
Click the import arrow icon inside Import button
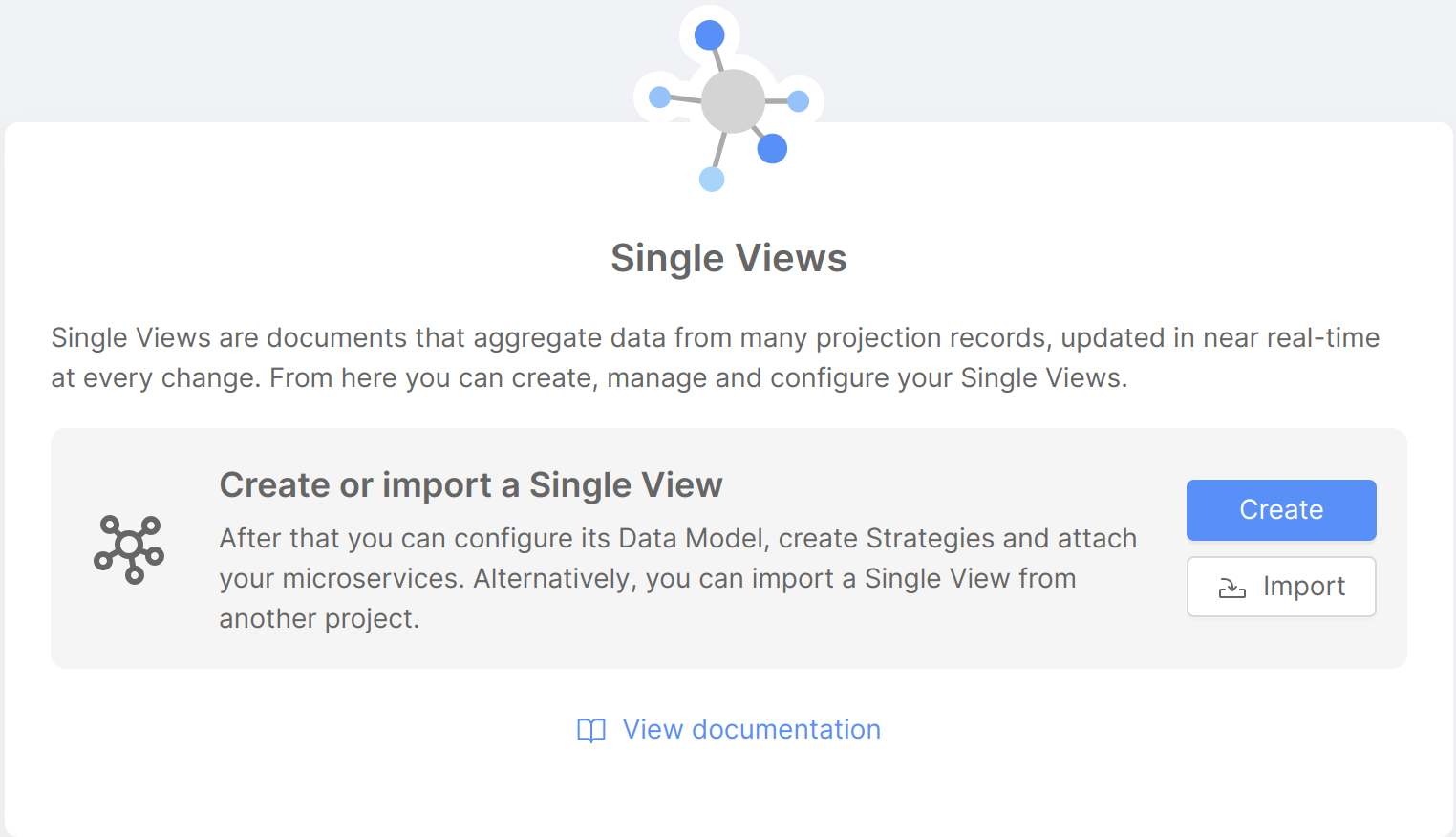click(1232, 587)
